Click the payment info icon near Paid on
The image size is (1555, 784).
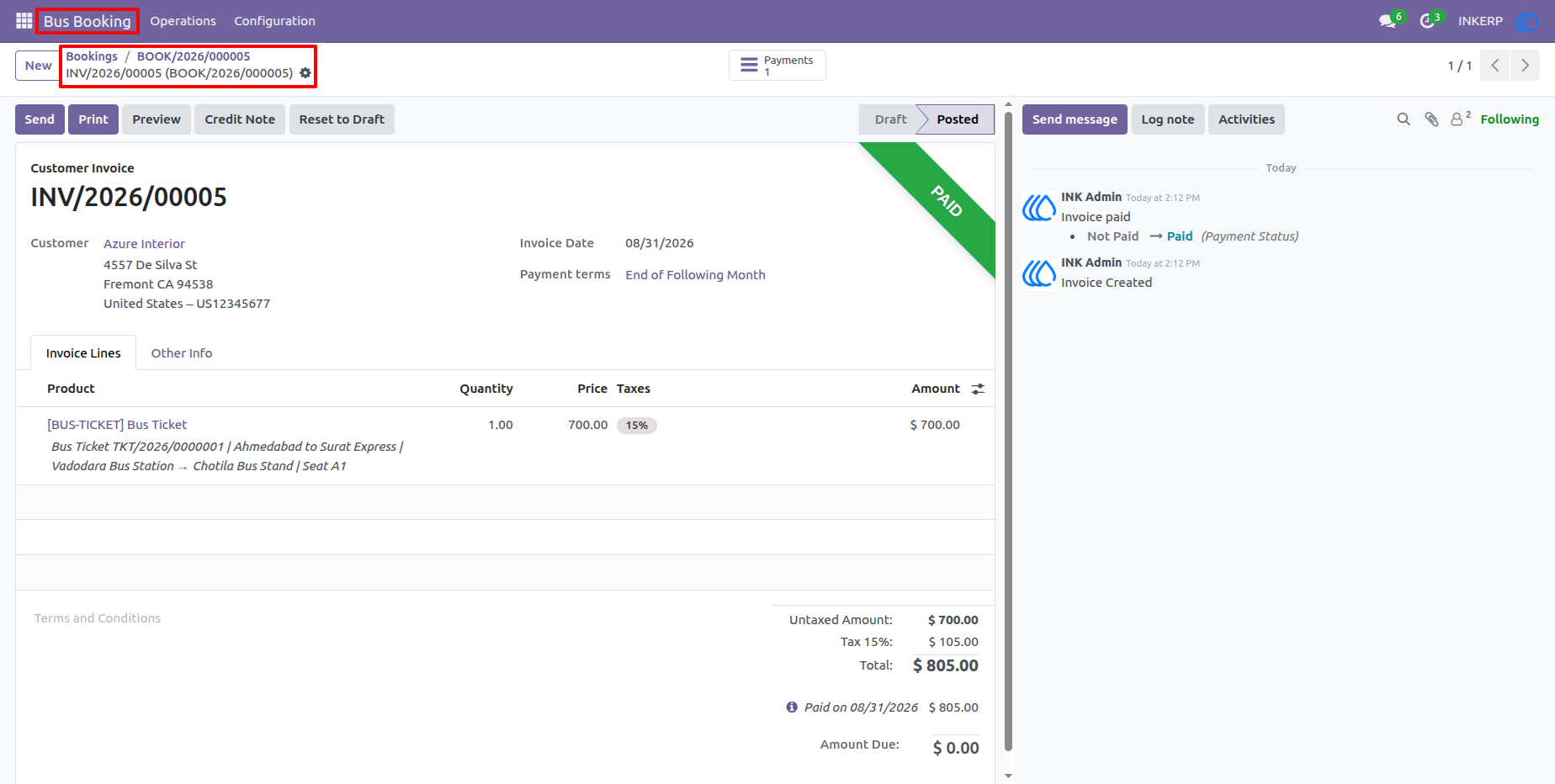792,707
